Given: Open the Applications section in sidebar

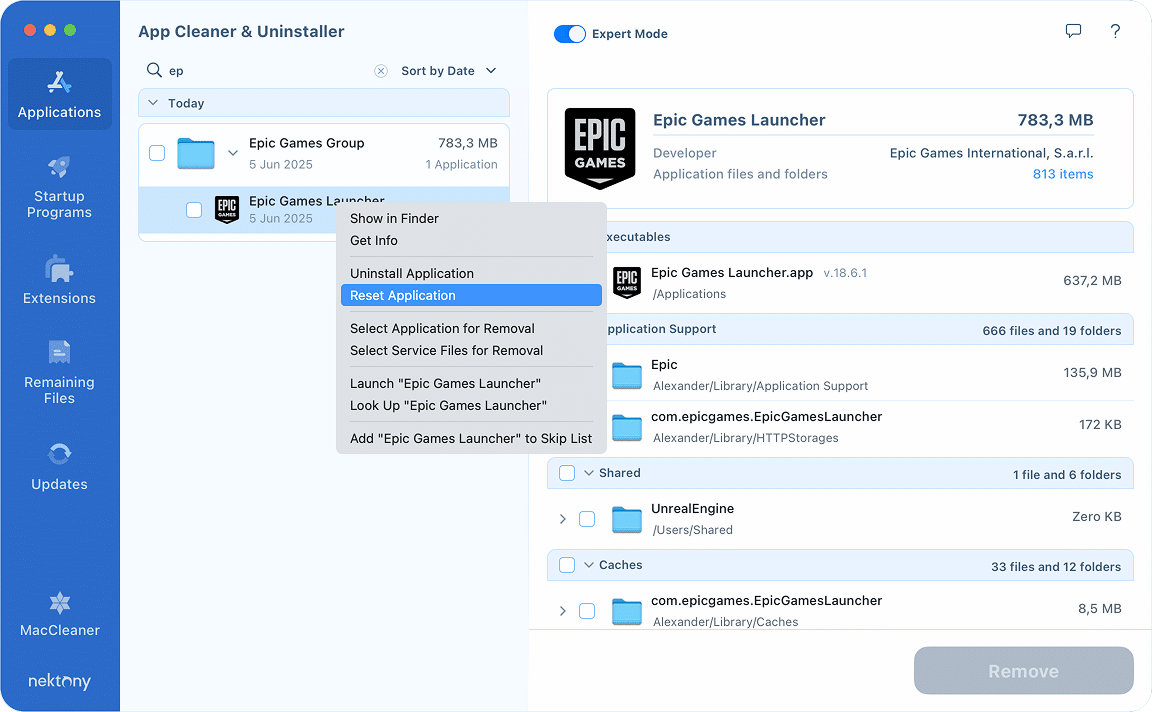Looking at the screenshot, I should click(60, 95).
